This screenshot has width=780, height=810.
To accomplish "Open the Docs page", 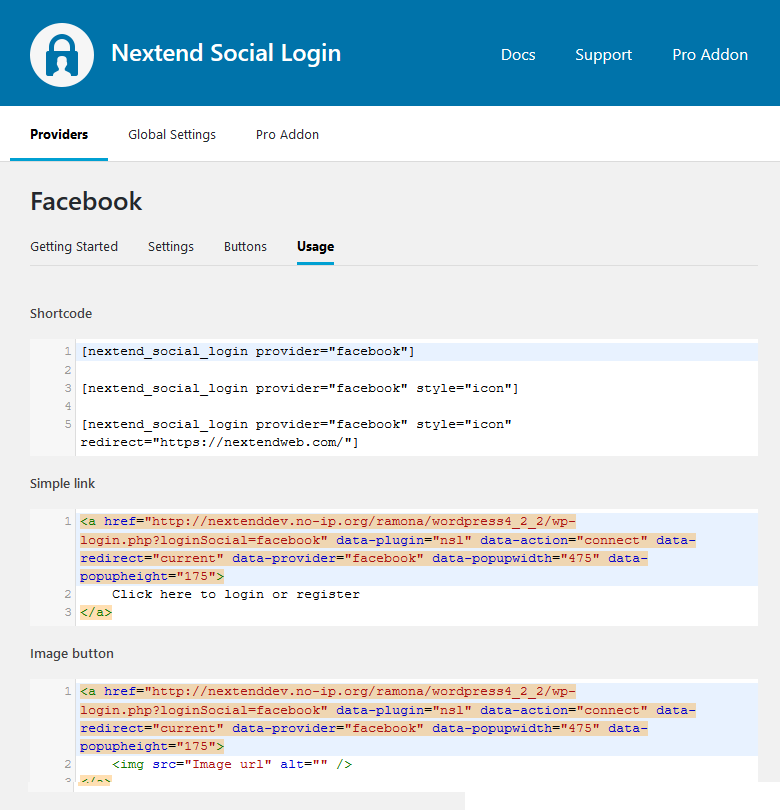I will (x=518, y=55).
